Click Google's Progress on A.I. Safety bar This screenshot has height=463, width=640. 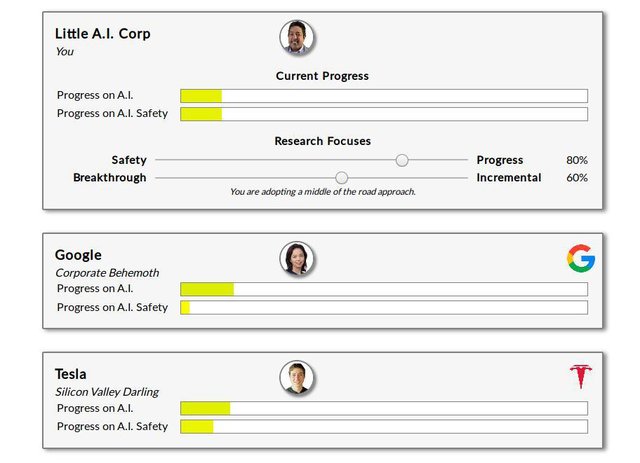click(x=384, y=307)
